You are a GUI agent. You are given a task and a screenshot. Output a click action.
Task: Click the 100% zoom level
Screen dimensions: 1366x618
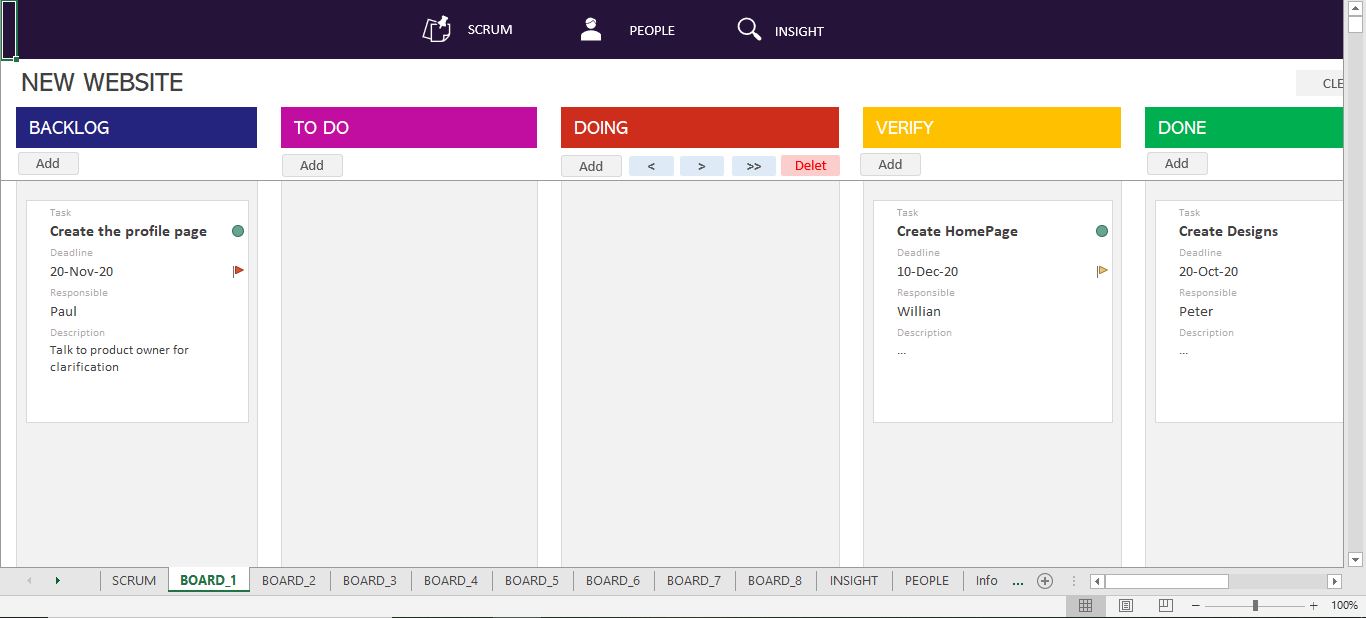1345,606
